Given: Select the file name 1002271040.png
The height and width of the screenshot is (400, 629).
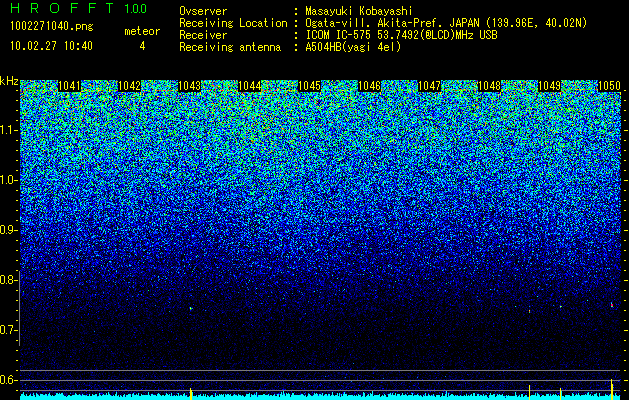Looking at the screenshot, I should 52,27.
